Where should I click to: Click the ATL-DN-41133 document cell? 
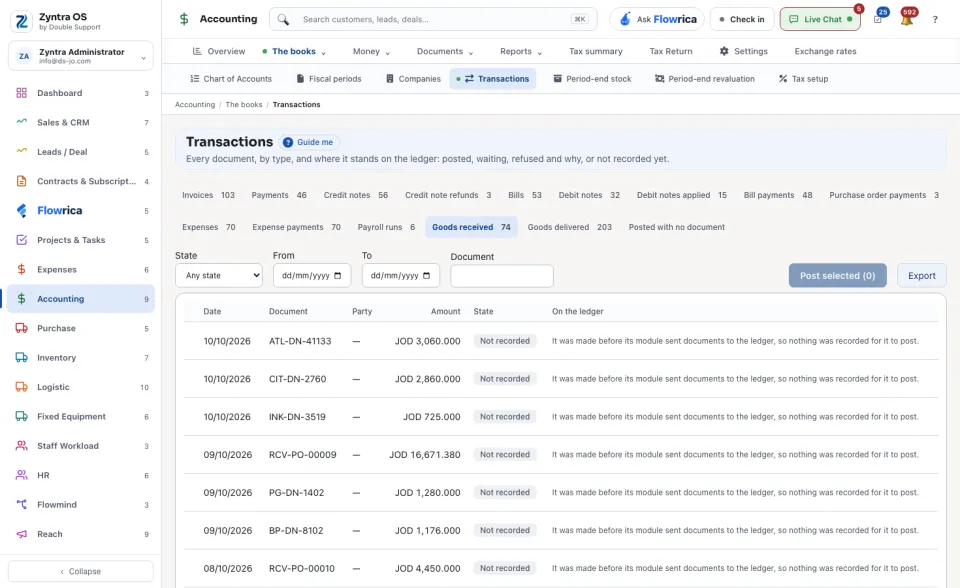(300, 341)
